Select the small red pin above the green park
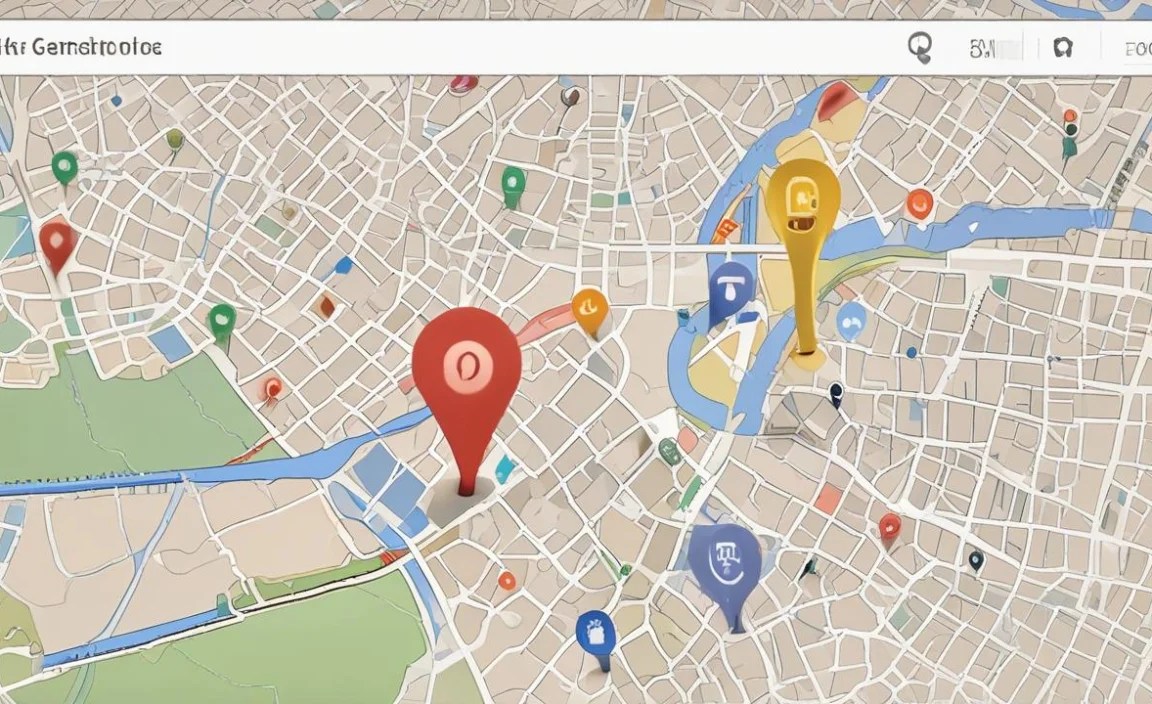Image resolution: width=1152 pixels, height=704 pixels. coord(272,389)
